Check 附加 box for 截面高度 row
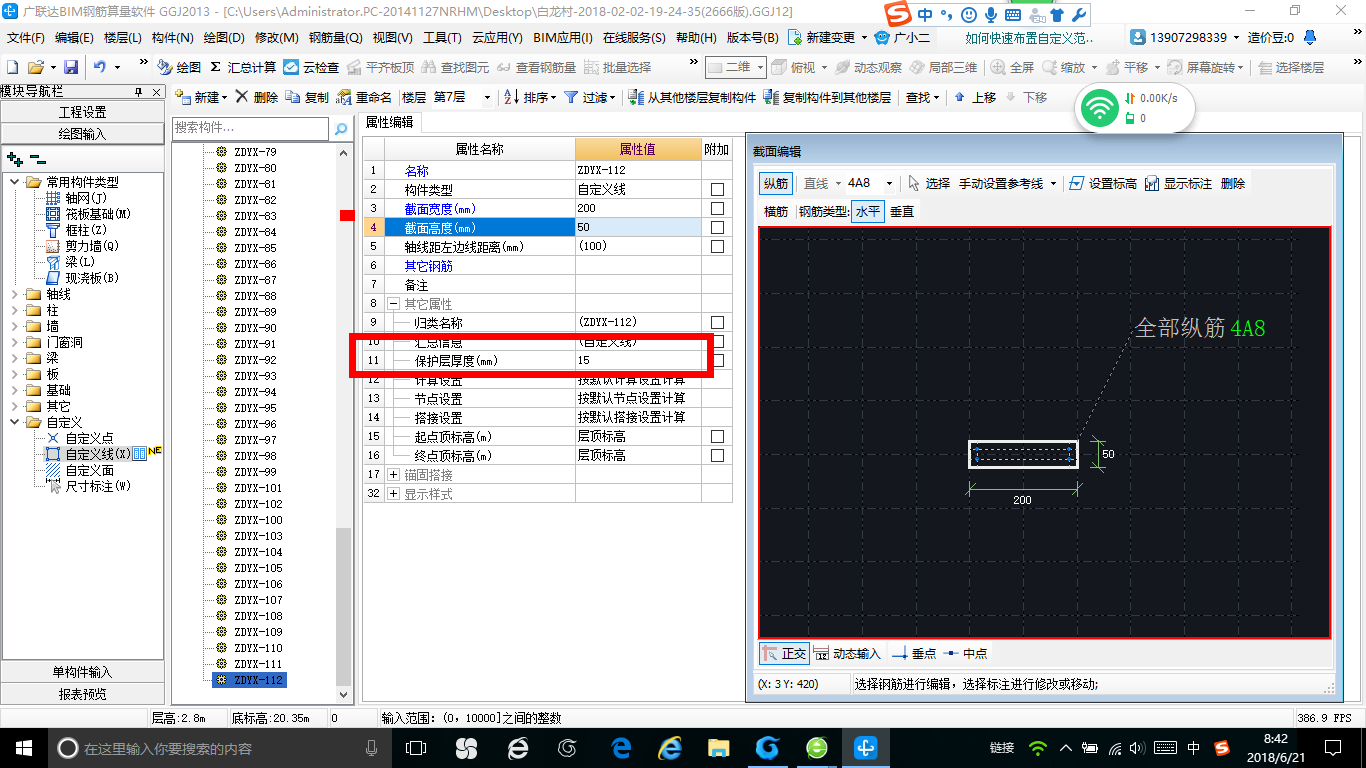Image resolution: width=1366 pixels, height=768 pixels. 717,228
